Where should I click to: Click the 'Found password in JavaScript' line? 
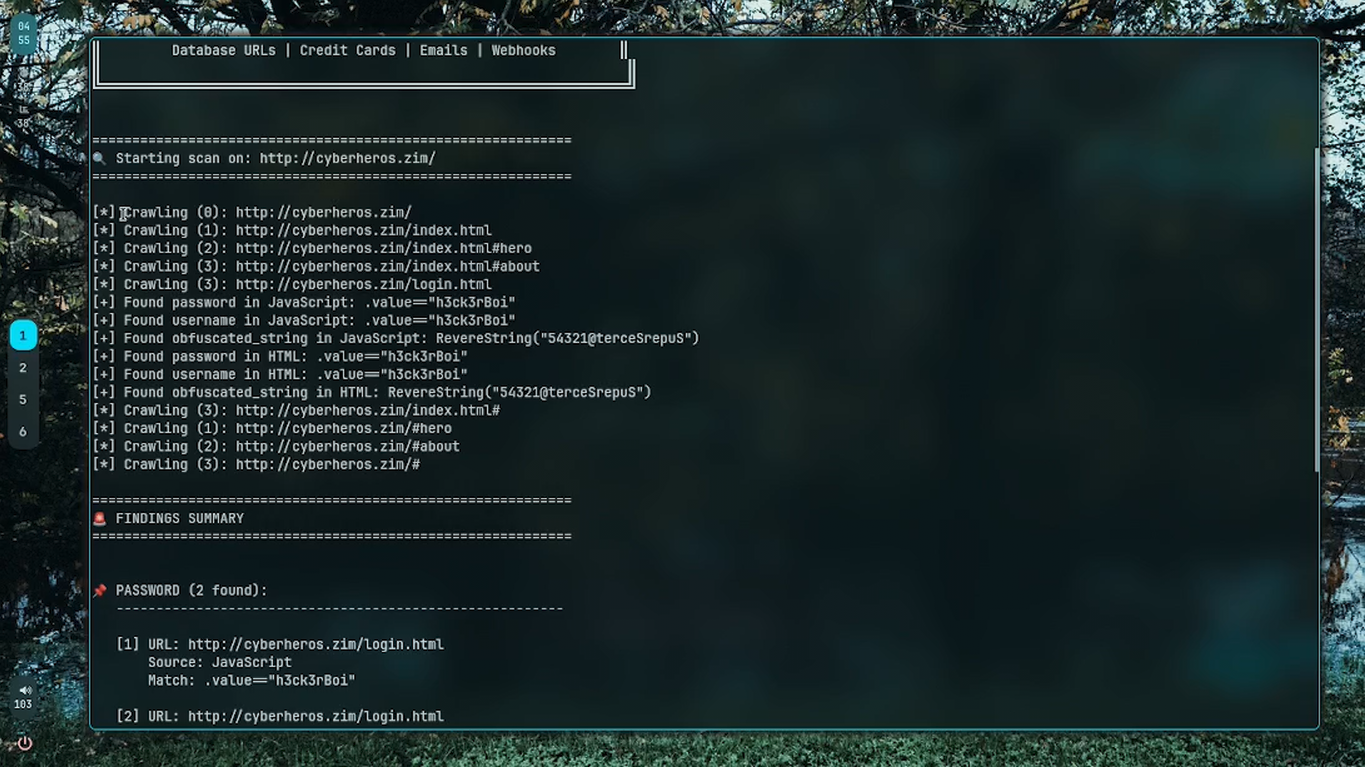click(304, 303)
